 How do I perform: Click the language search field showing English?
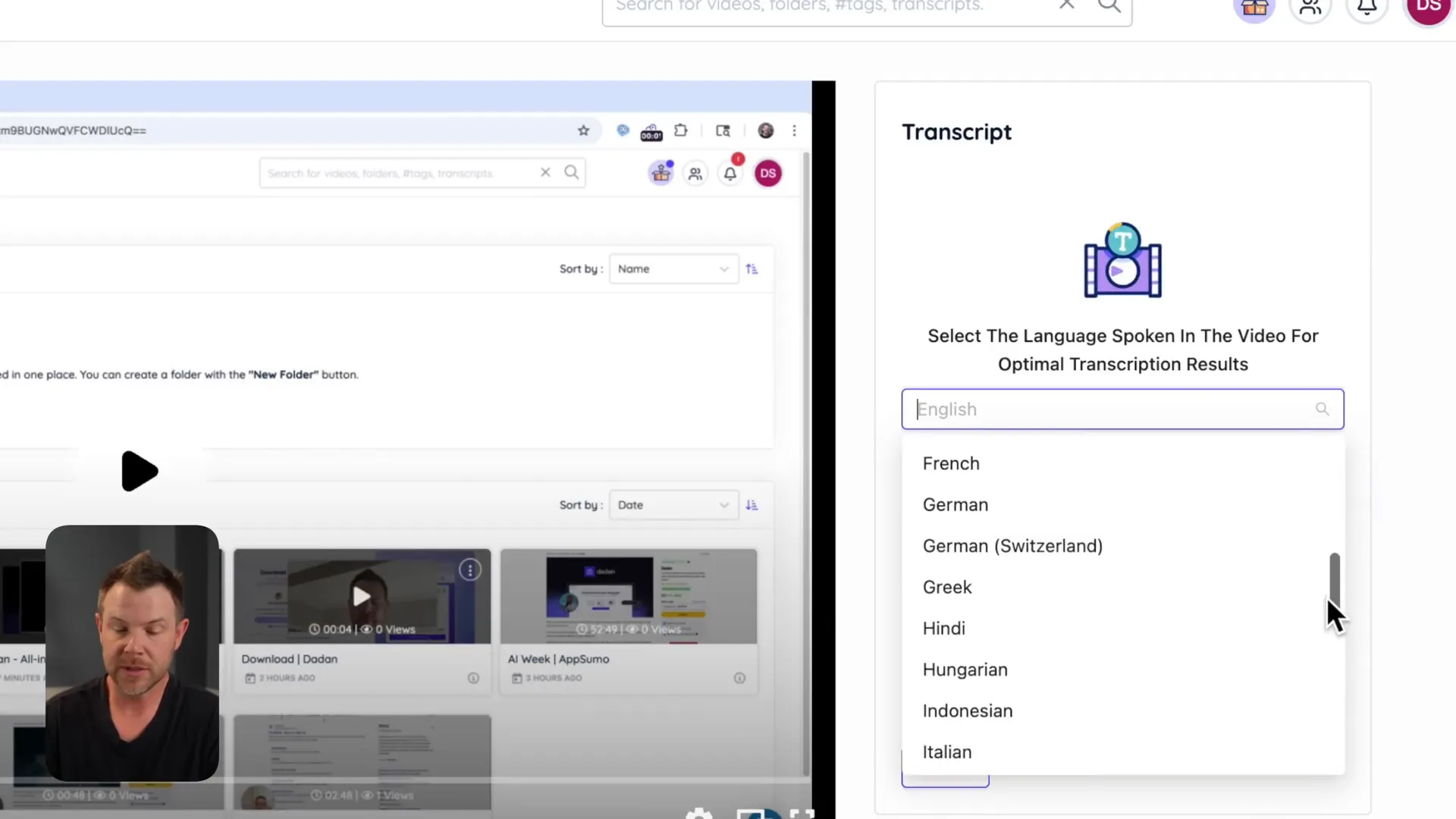click(1122, 409)
